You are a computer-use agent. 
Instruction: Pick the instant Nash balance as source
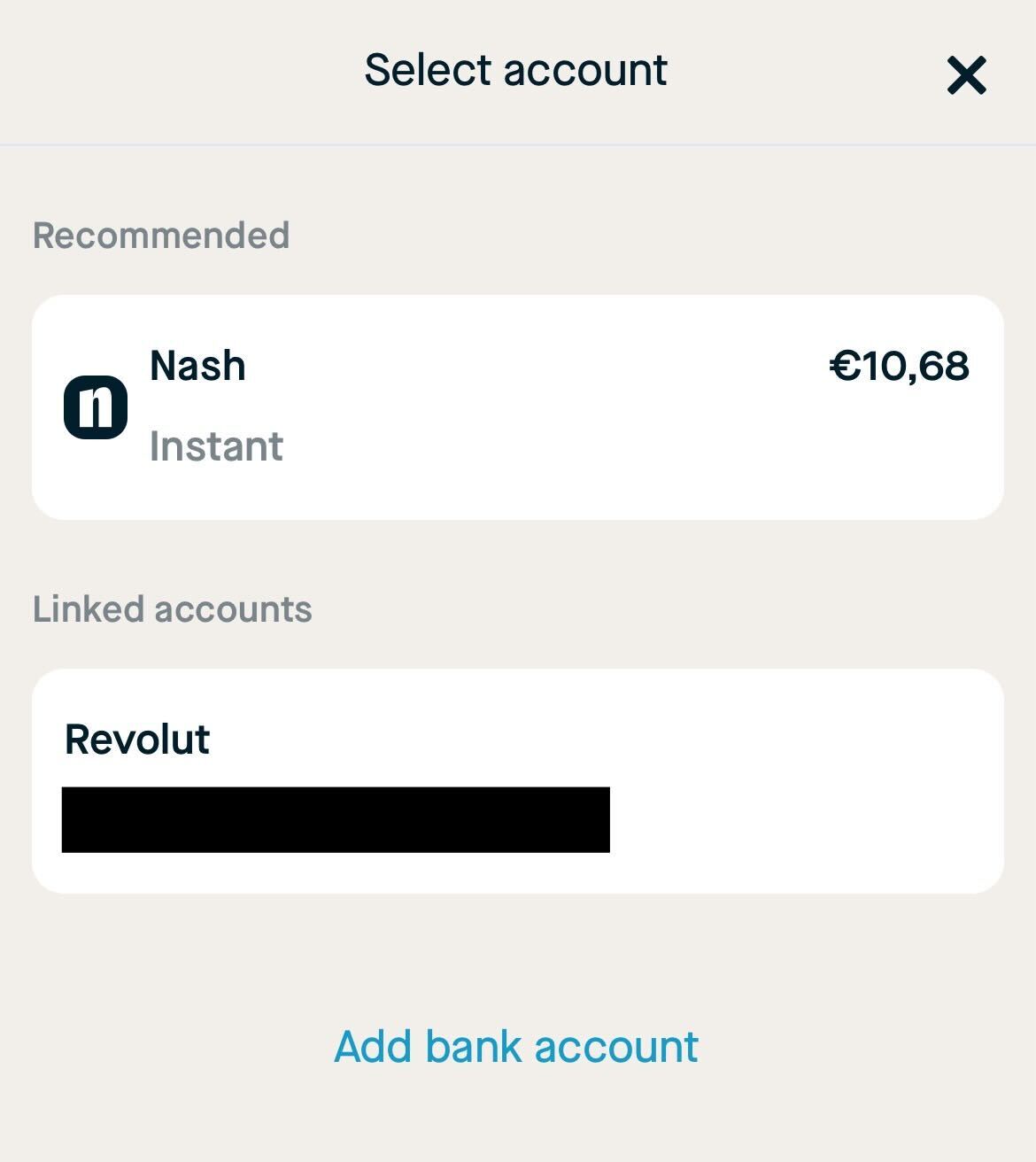point(518,407)
